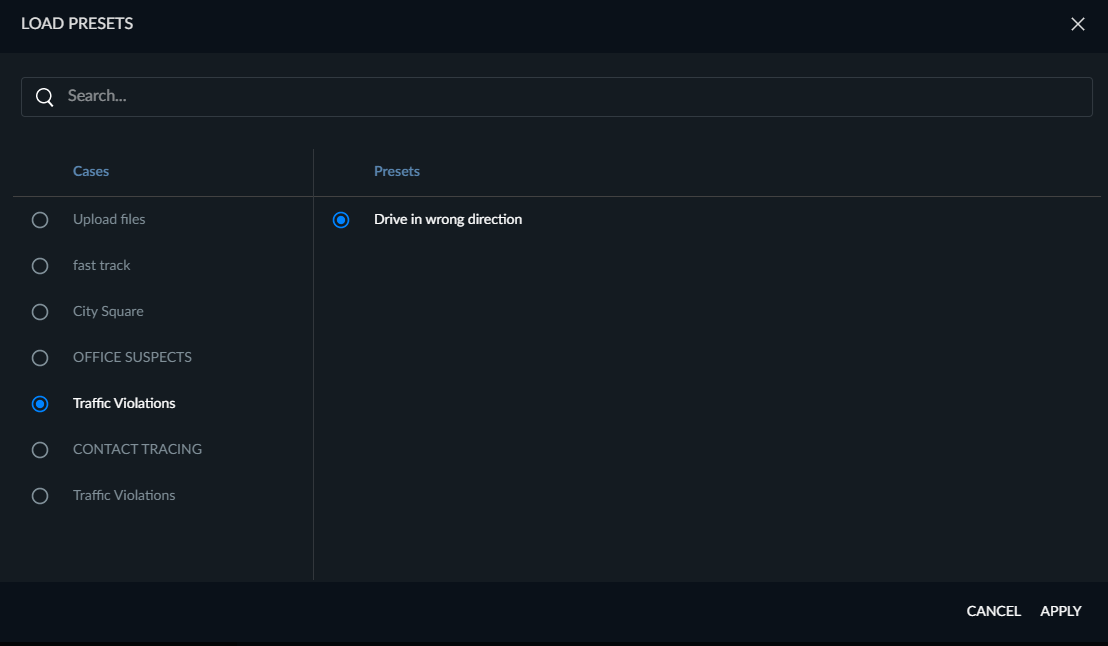1108x646 pixels.
Task: Close the Load Presets dialog with X
Action: pyautogui.click(x=1077, y=24)
